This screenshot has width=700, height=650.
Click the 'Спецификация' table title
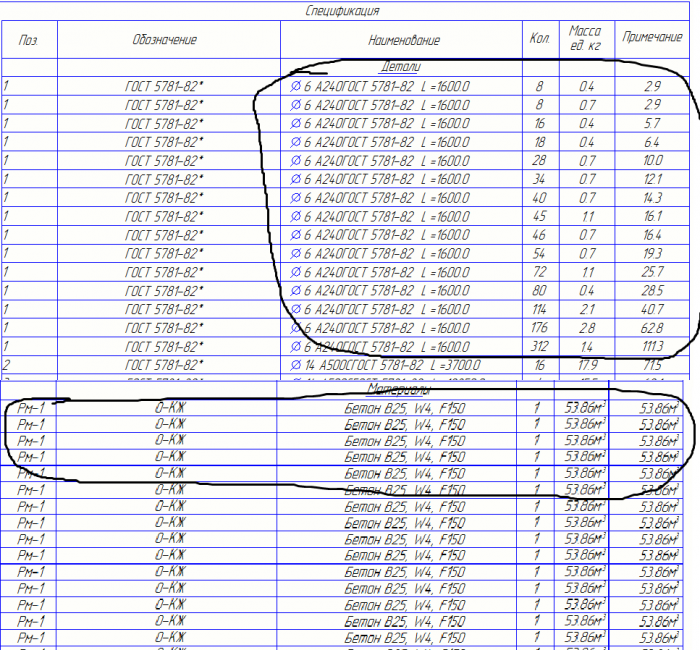(x=342, y=11)
